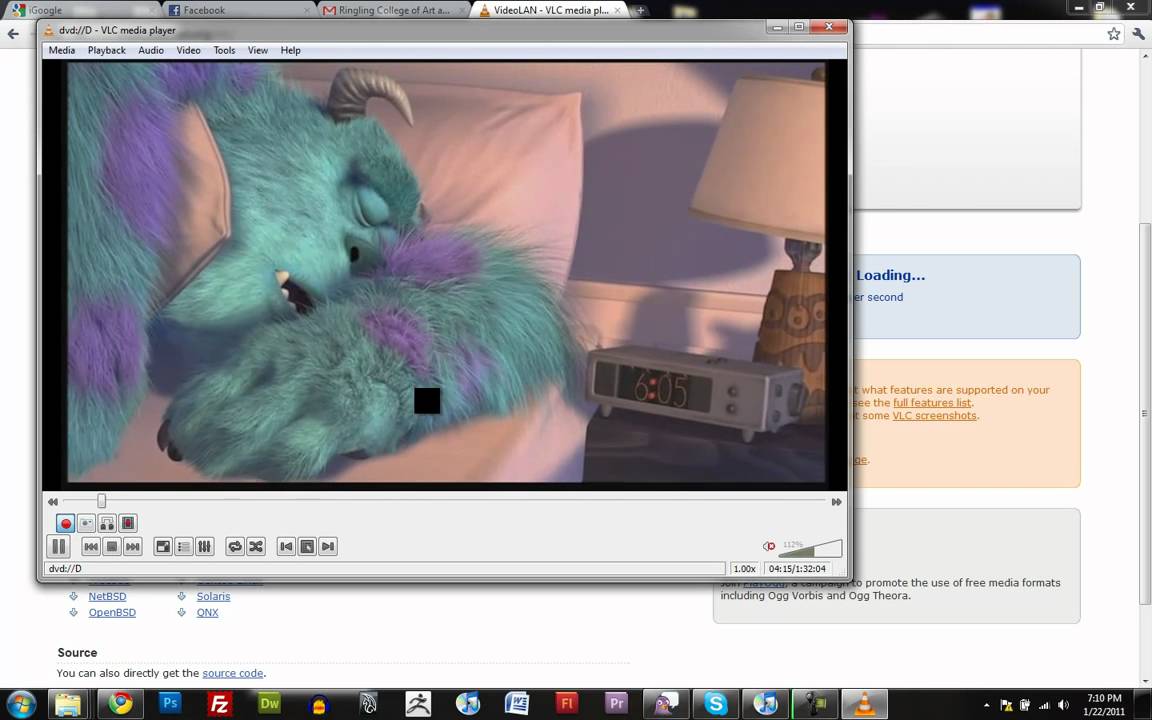Open the VLC screenshots link
The width and height of the screenshot is (1152, 720).
(x=935, y=416)
